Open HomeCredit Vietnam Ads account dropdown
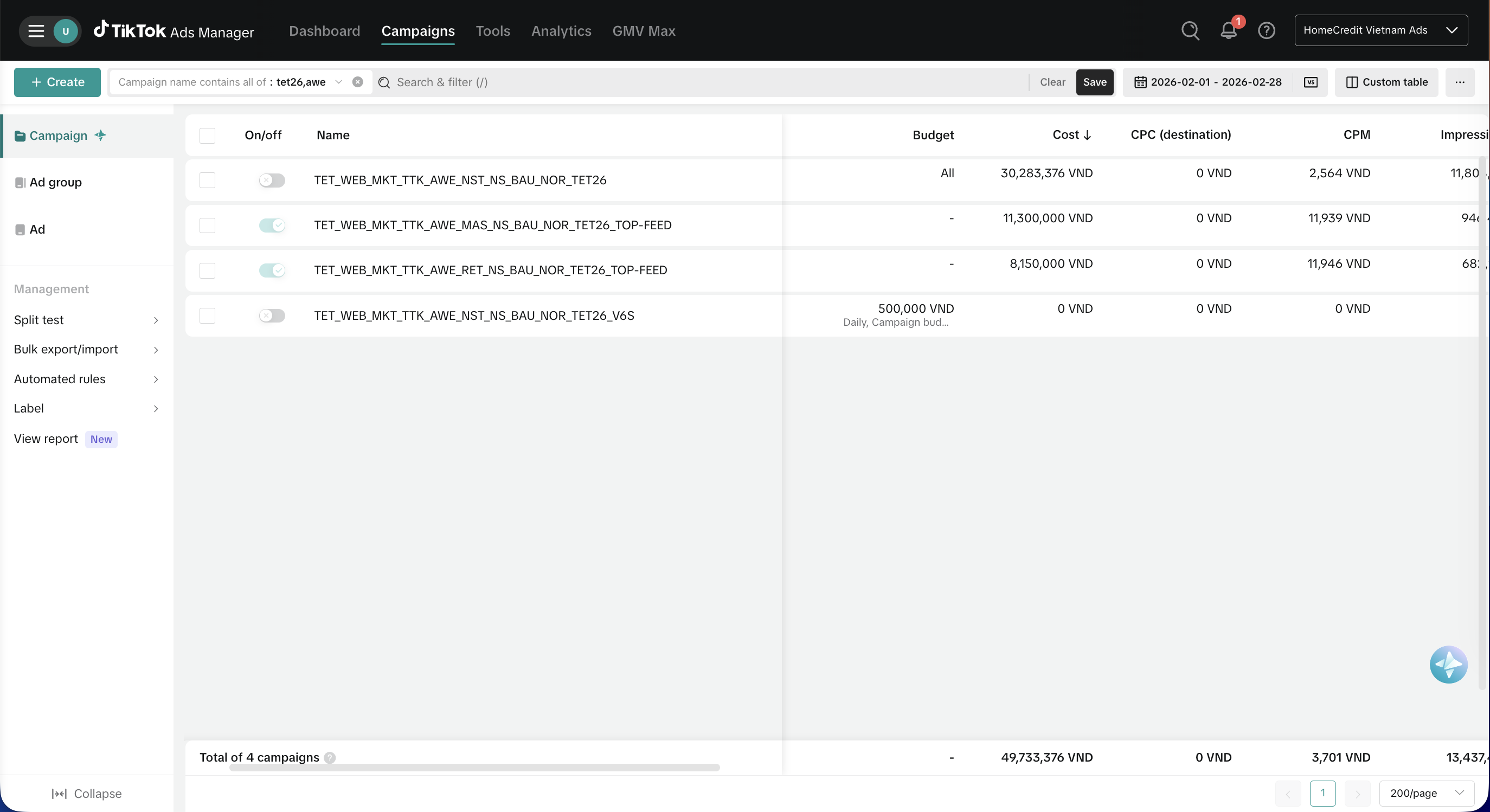This screenshot has height=812, width=1490. 1380,31
